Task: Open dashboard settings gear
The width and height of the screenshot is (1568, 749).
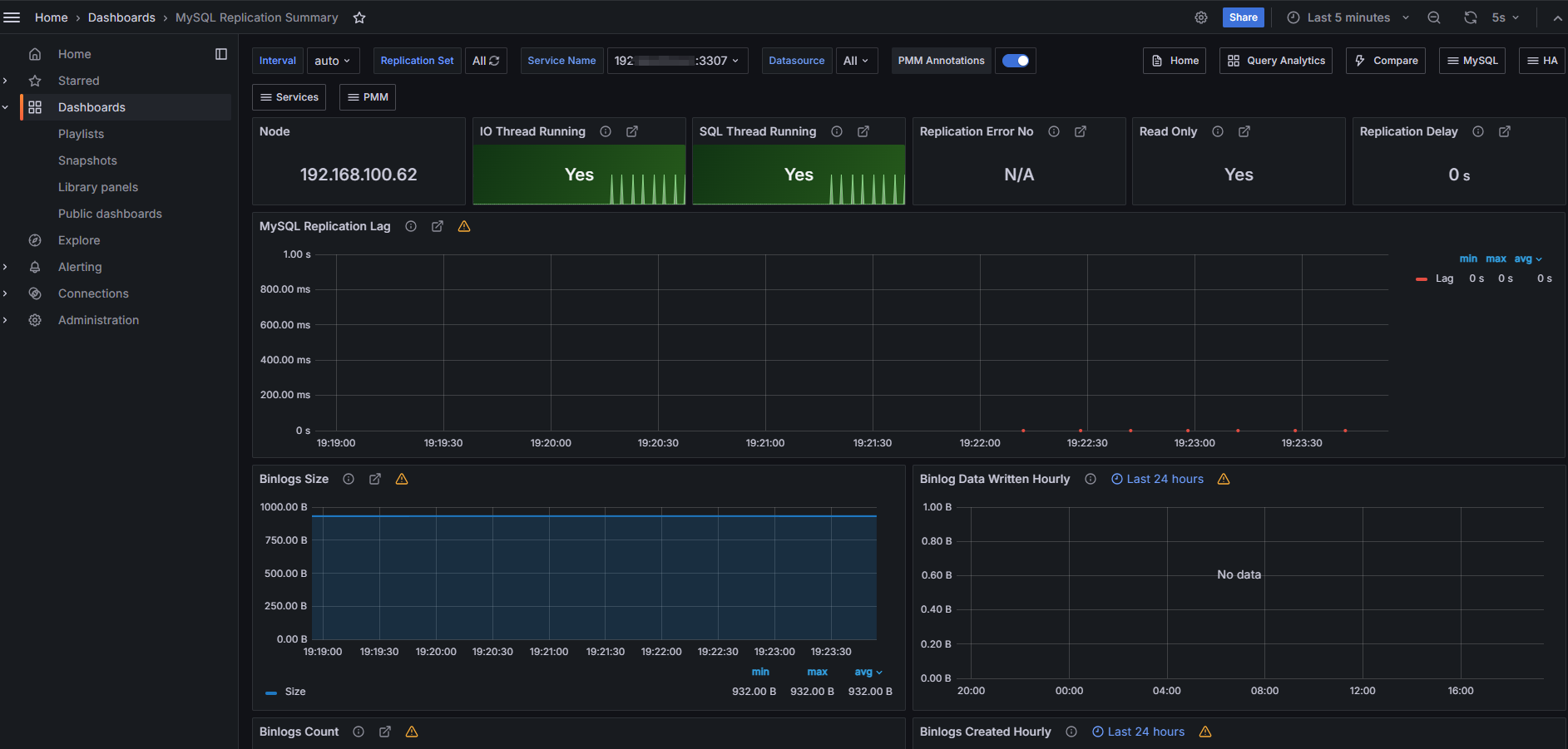Action: (x=1201, y=17)
